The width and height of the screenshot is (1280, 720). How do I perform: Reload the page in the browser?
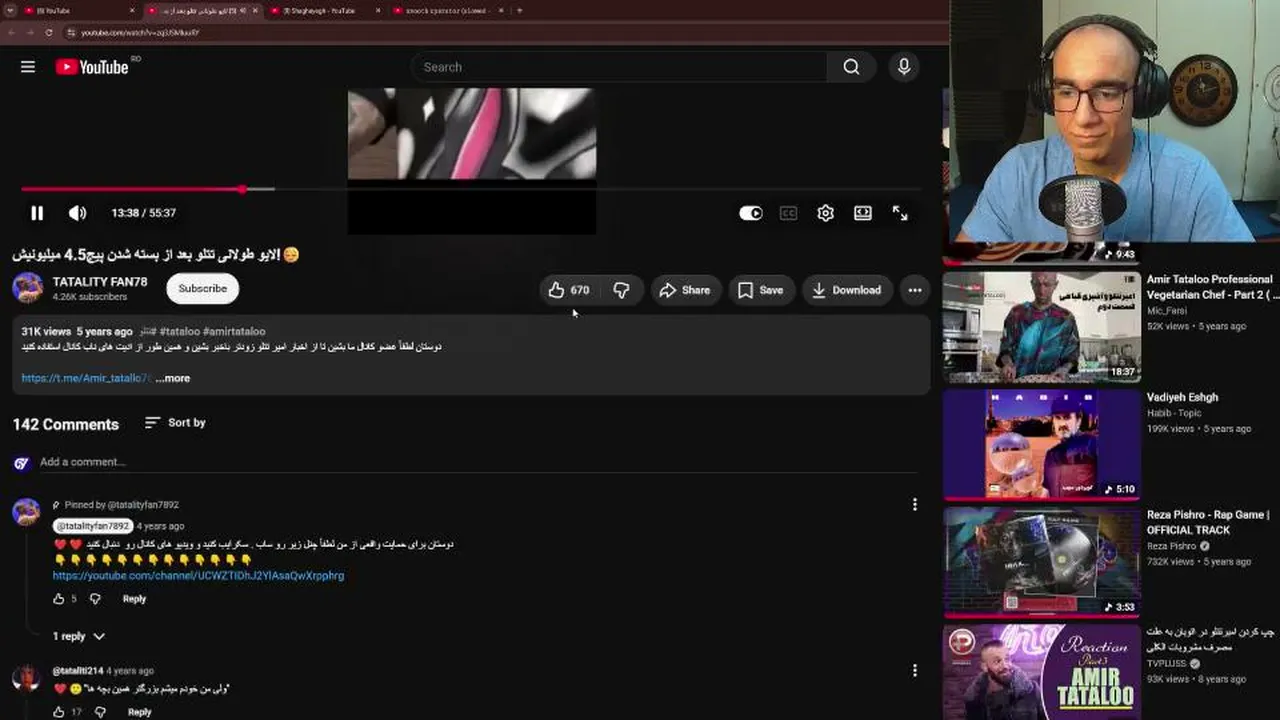coord(48,32)
